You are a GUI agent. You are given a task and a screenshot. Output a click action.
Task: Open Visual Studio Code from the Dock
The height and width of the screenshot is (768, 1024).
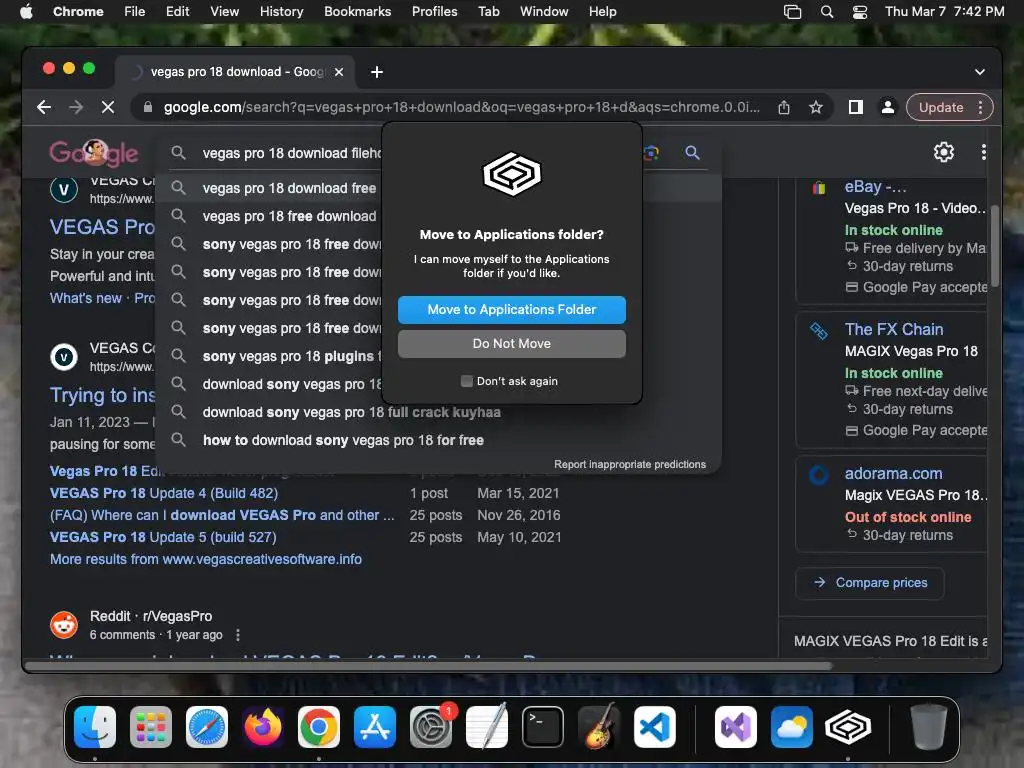coord(655,727)
